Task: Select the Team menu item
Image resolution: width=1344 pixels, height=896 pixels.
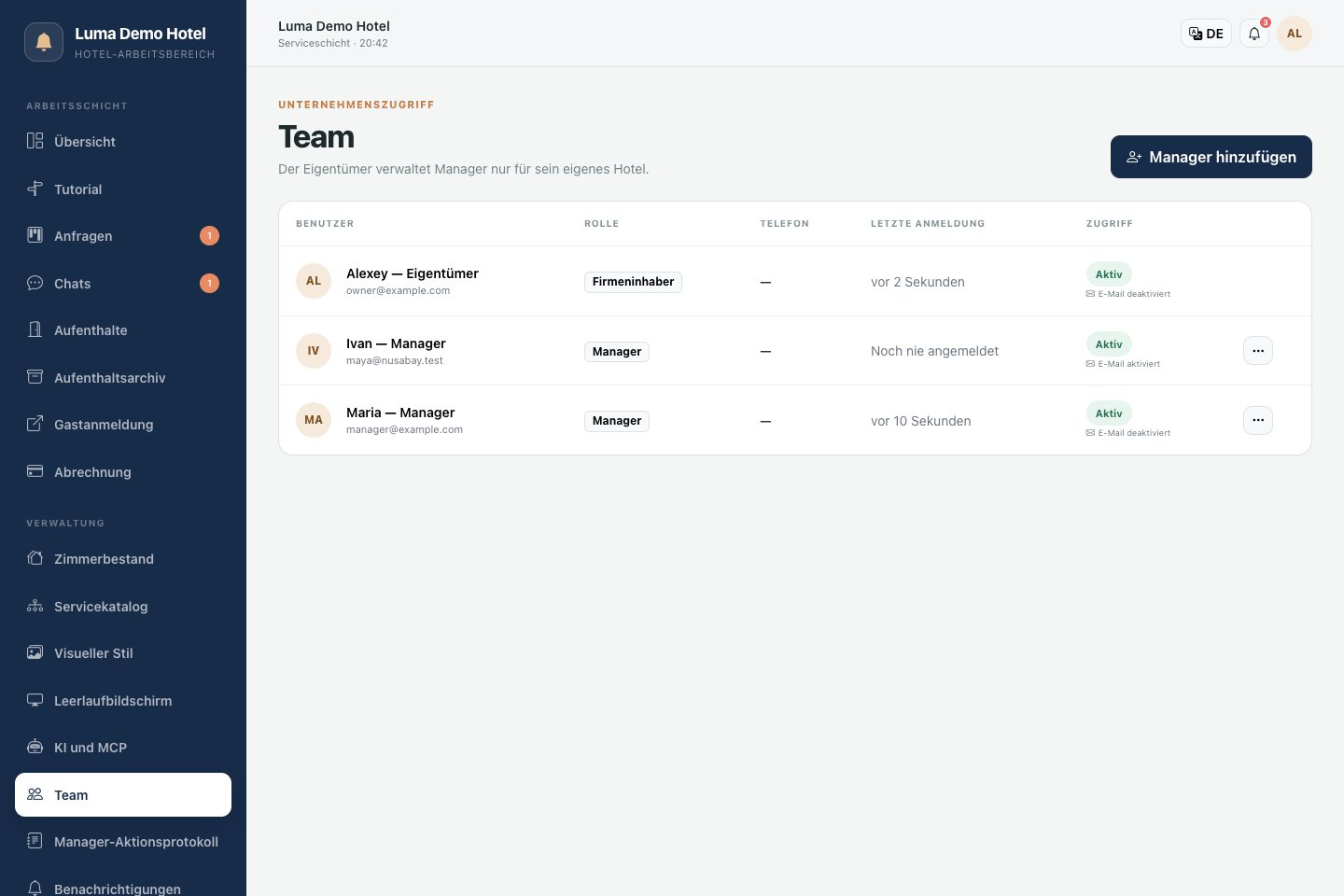Action: 123,794
